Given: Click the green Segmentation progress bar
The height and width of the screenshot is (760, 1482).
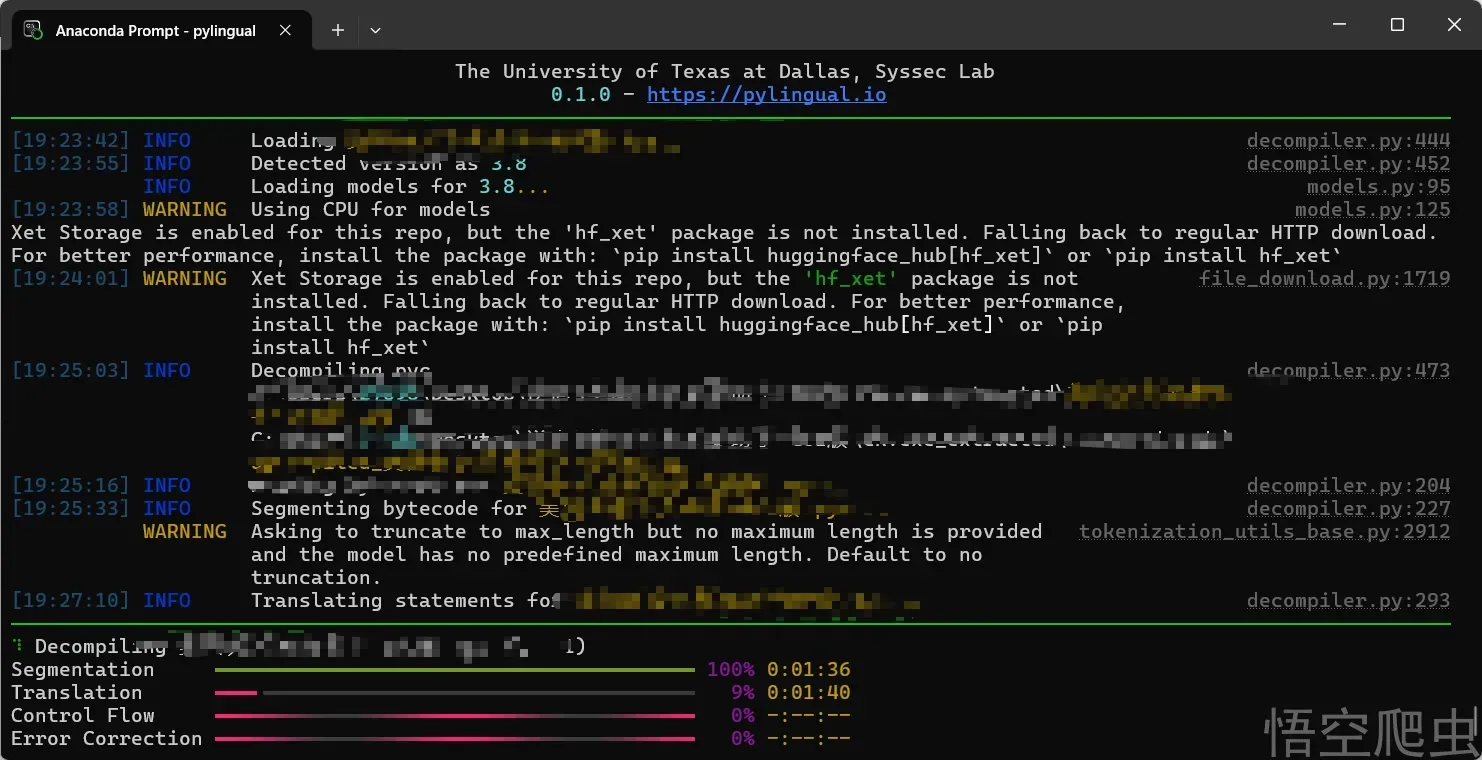Looking at the screenshot, I should point(454,670).
